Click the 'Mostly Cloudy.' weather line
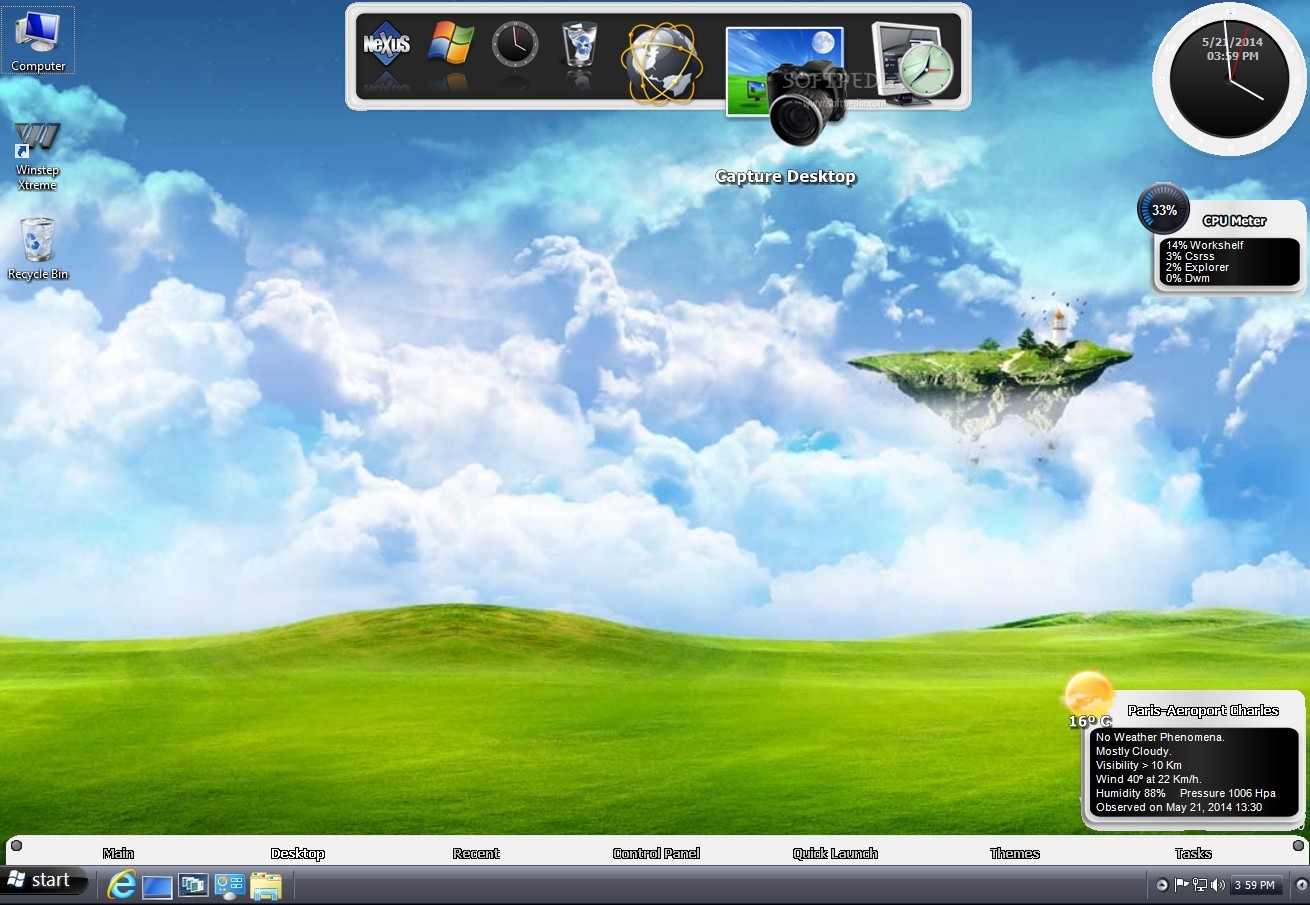Screen dimensions: 1310x905 point(1133,751)
